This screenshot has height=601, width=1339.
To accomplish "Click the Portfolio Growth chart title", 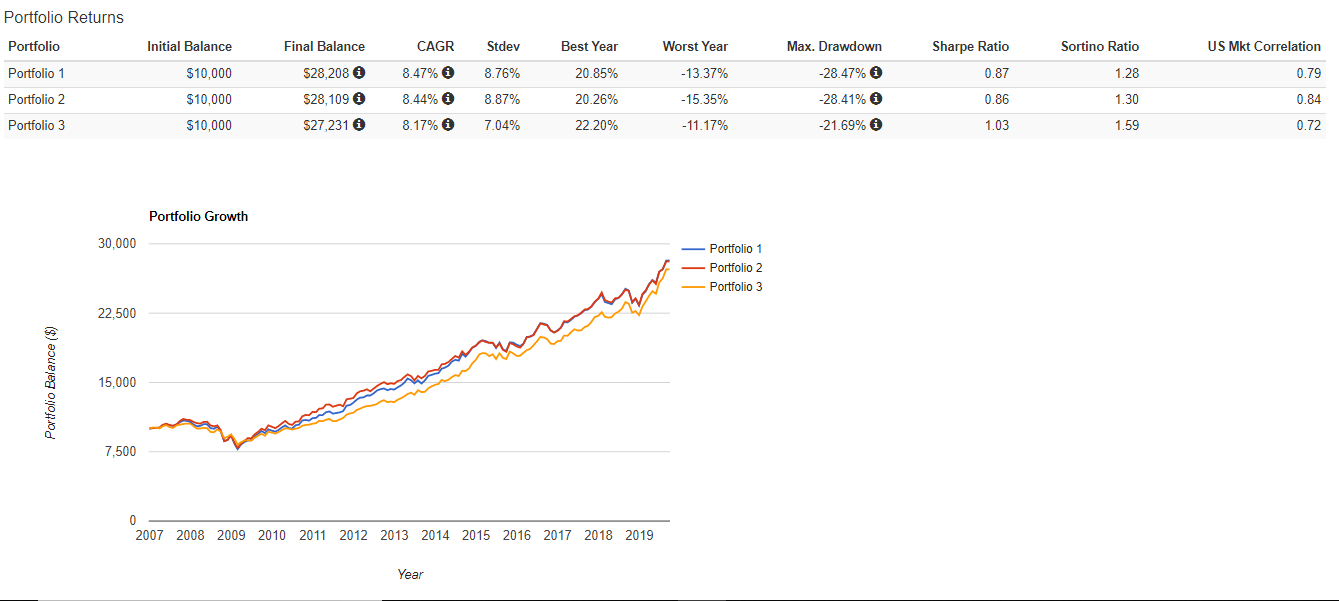I will point(198,216).
